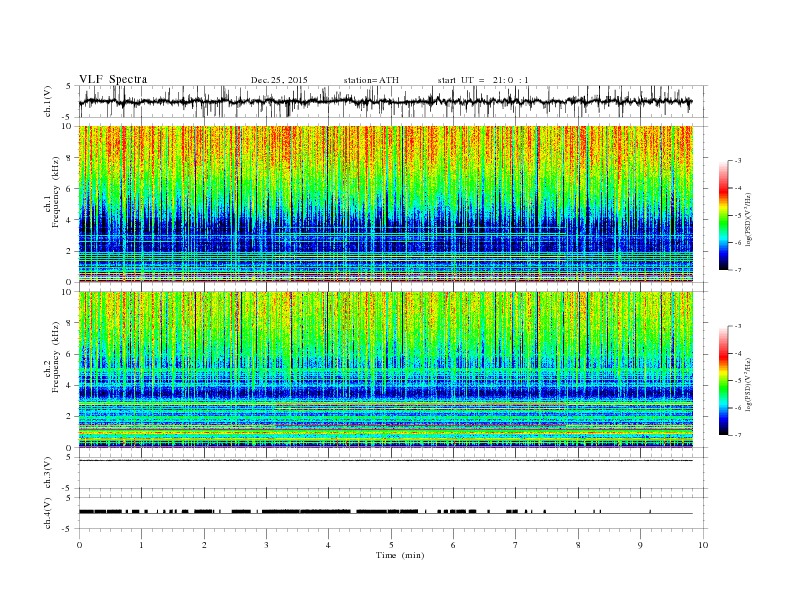
Task: Click inside the ch.1 spectrogram panel
Action: click(x=386, y=204)
